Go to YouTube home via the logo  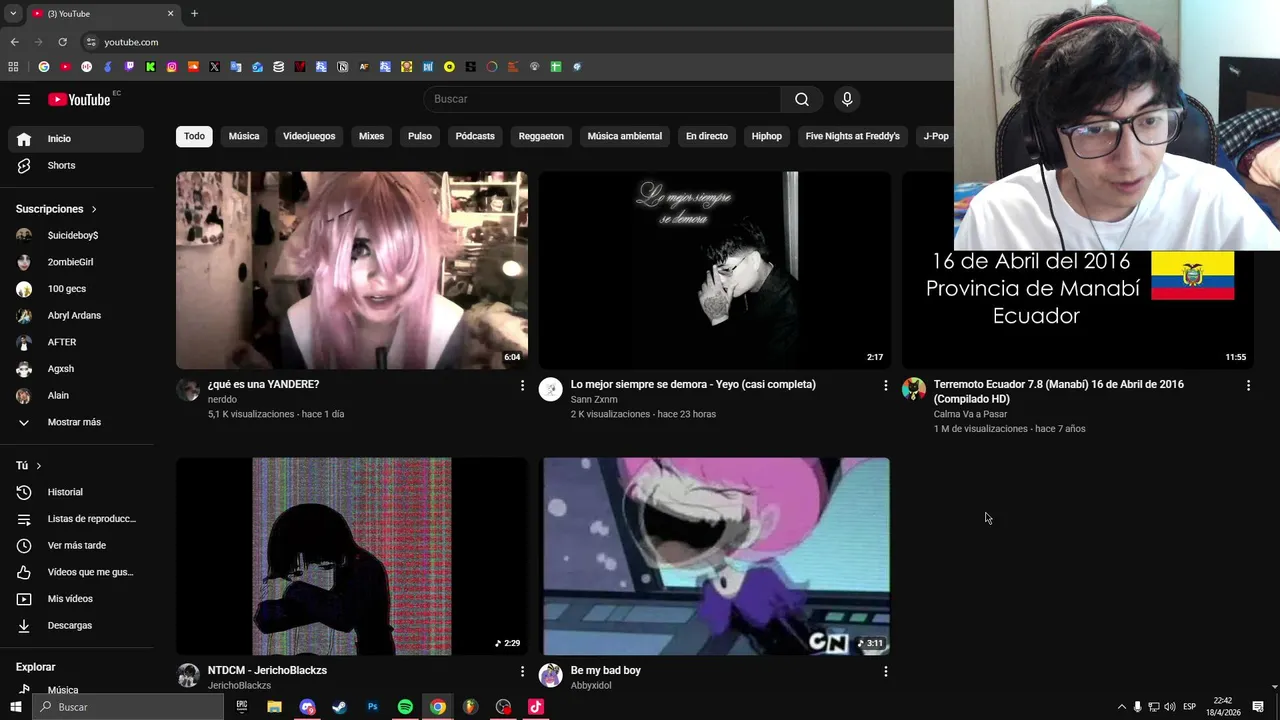[x=79, y=99]
